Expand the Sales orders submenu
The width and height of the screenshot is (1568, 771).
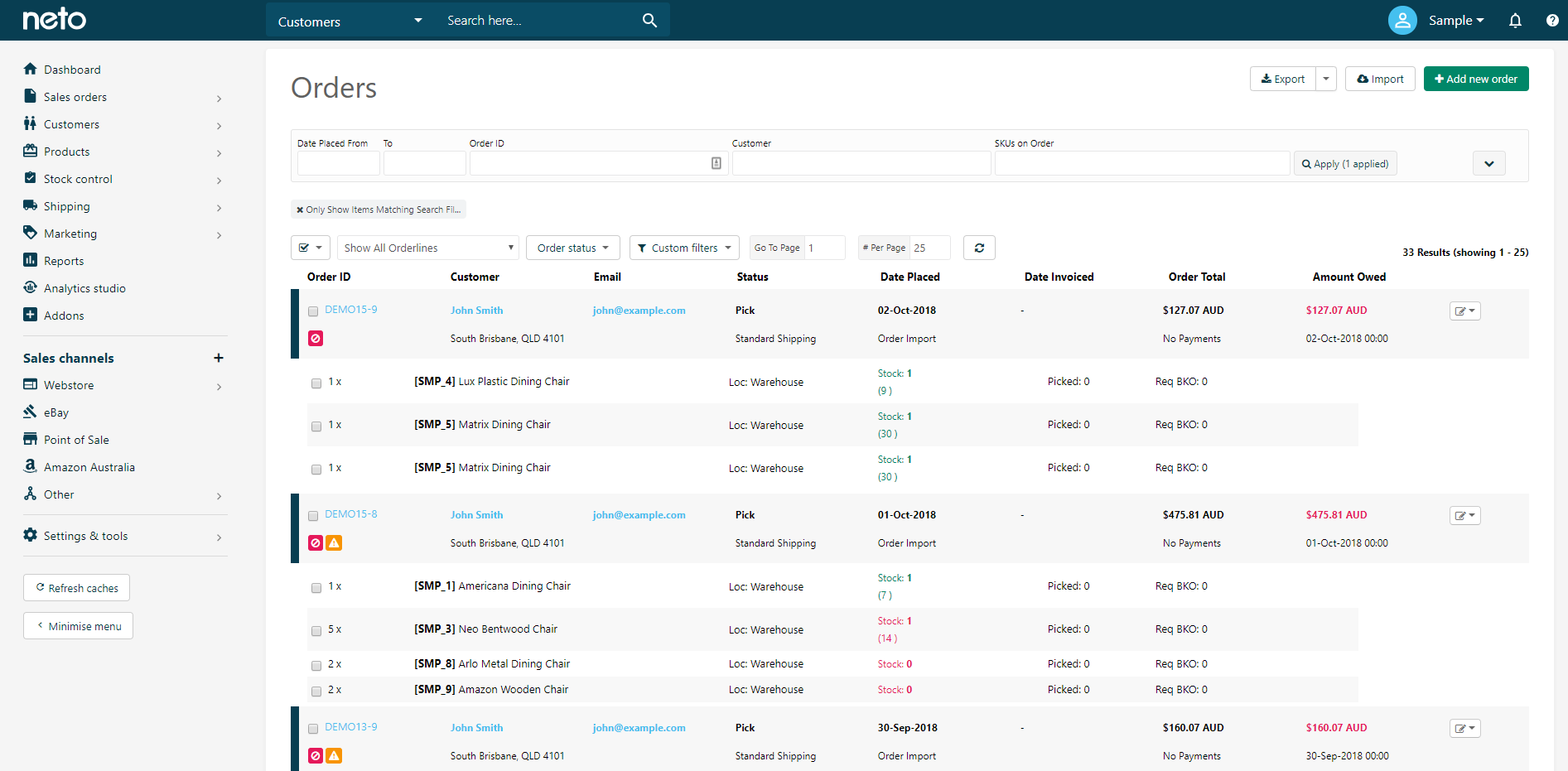(x=219, y=98)
